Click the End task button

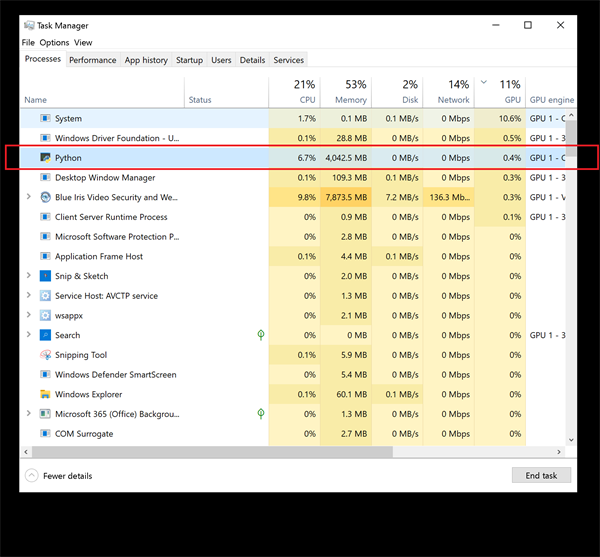(x=541, y=475)
